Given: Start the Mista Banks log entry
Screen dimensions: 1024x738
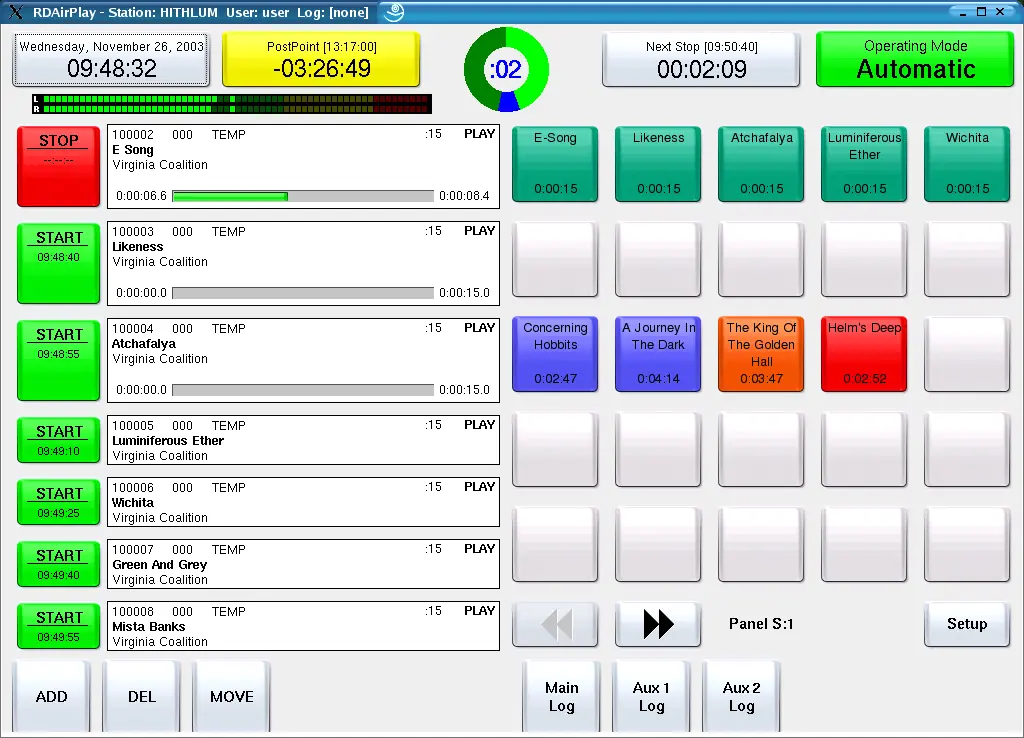Looking at the screenshot, I should tap(59, 626).
